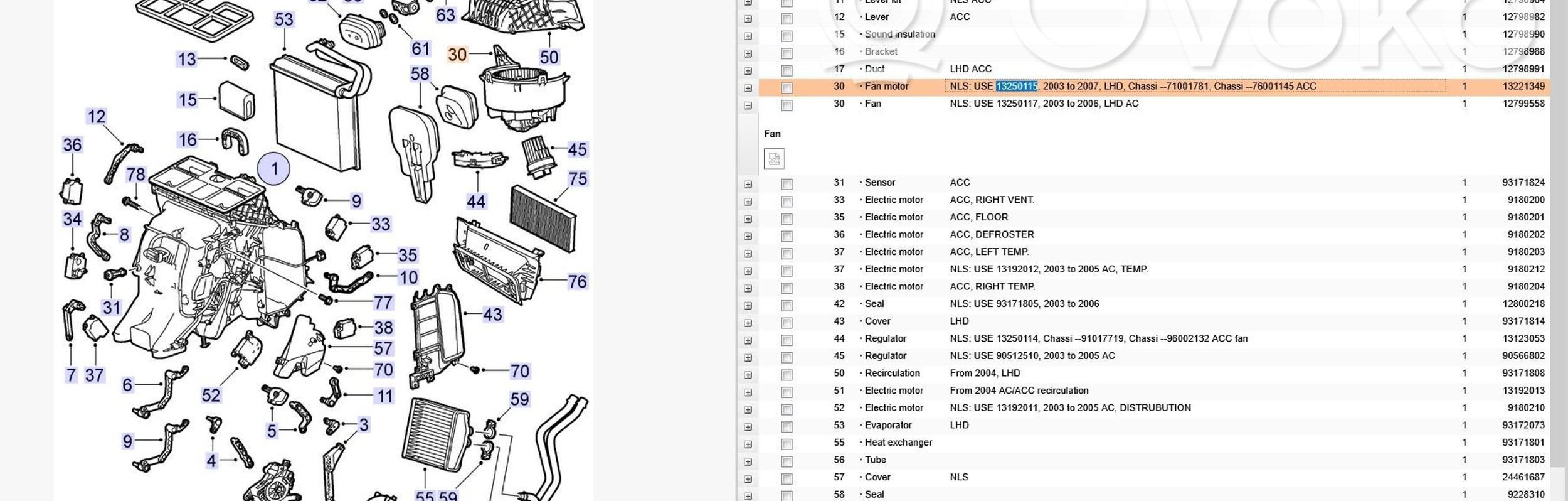
Task: Select callout 75 next to the filter
Action: tap(577, 179)
